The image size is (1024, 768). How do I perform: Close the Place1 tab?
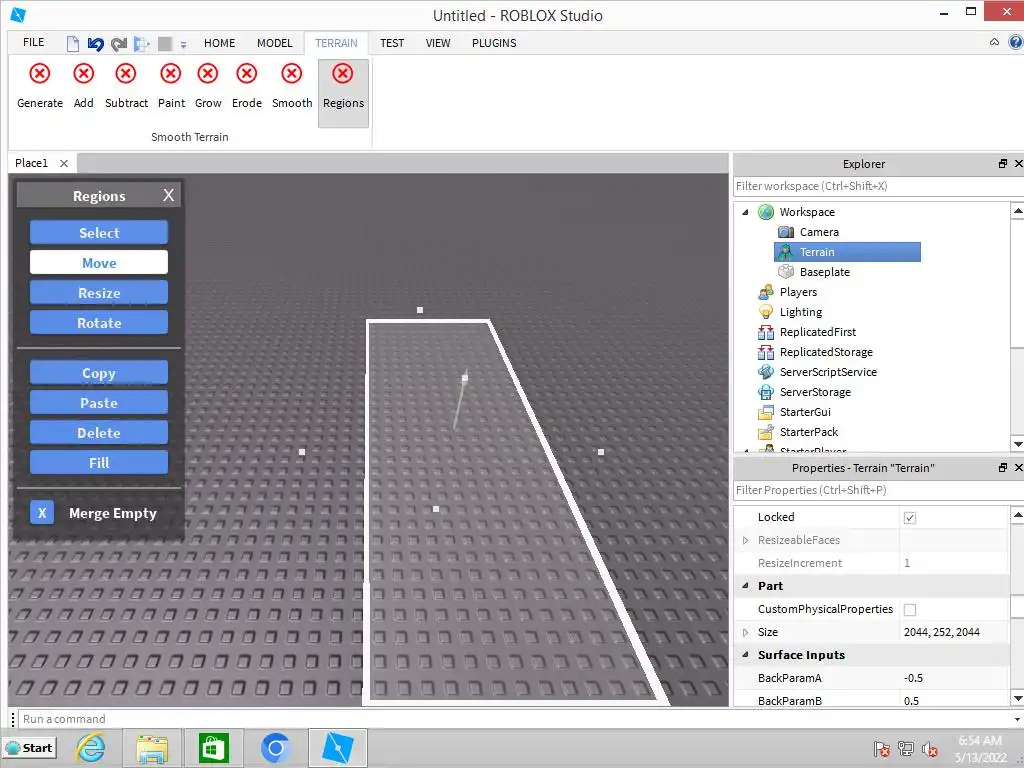(x=64, y=163)
